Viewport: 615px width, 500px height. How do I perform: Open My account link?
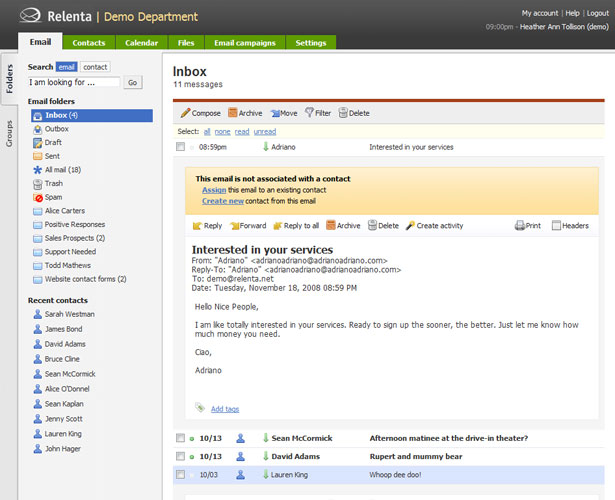tap(540, 13)
